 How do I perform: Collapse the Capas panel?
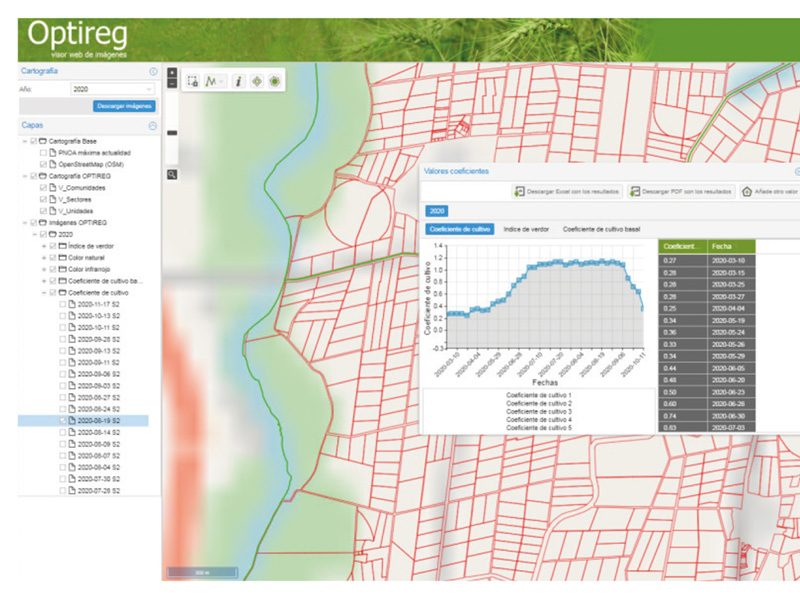(x=152, y=126)
